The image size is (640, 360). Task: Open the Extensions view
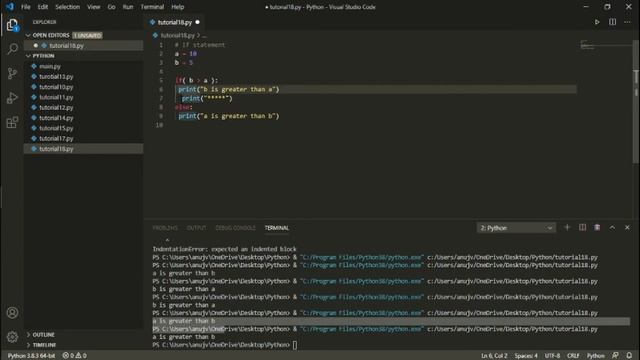coord(12,122)
